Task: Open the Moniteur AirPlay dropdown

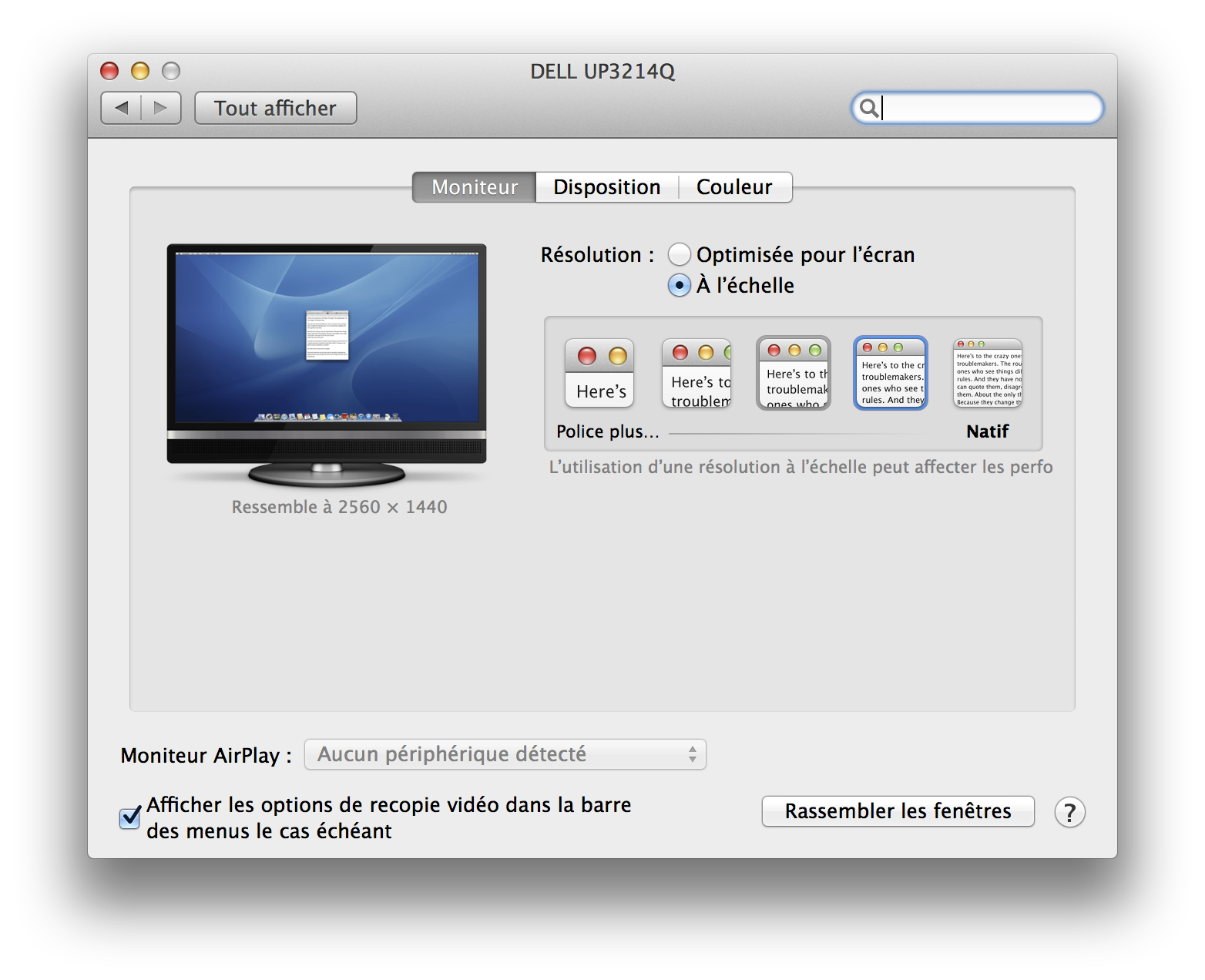Action: click(x=505, y=754)
